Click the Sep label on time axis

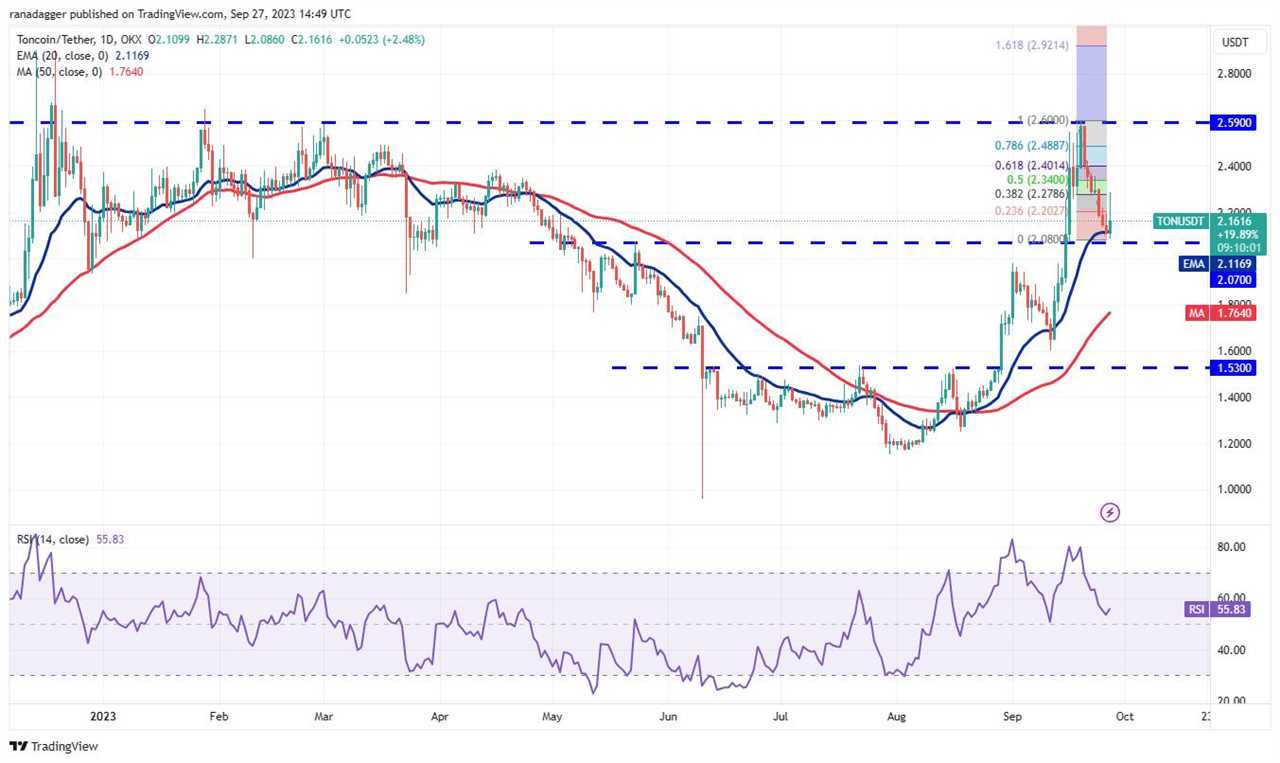pos(1011,717)
